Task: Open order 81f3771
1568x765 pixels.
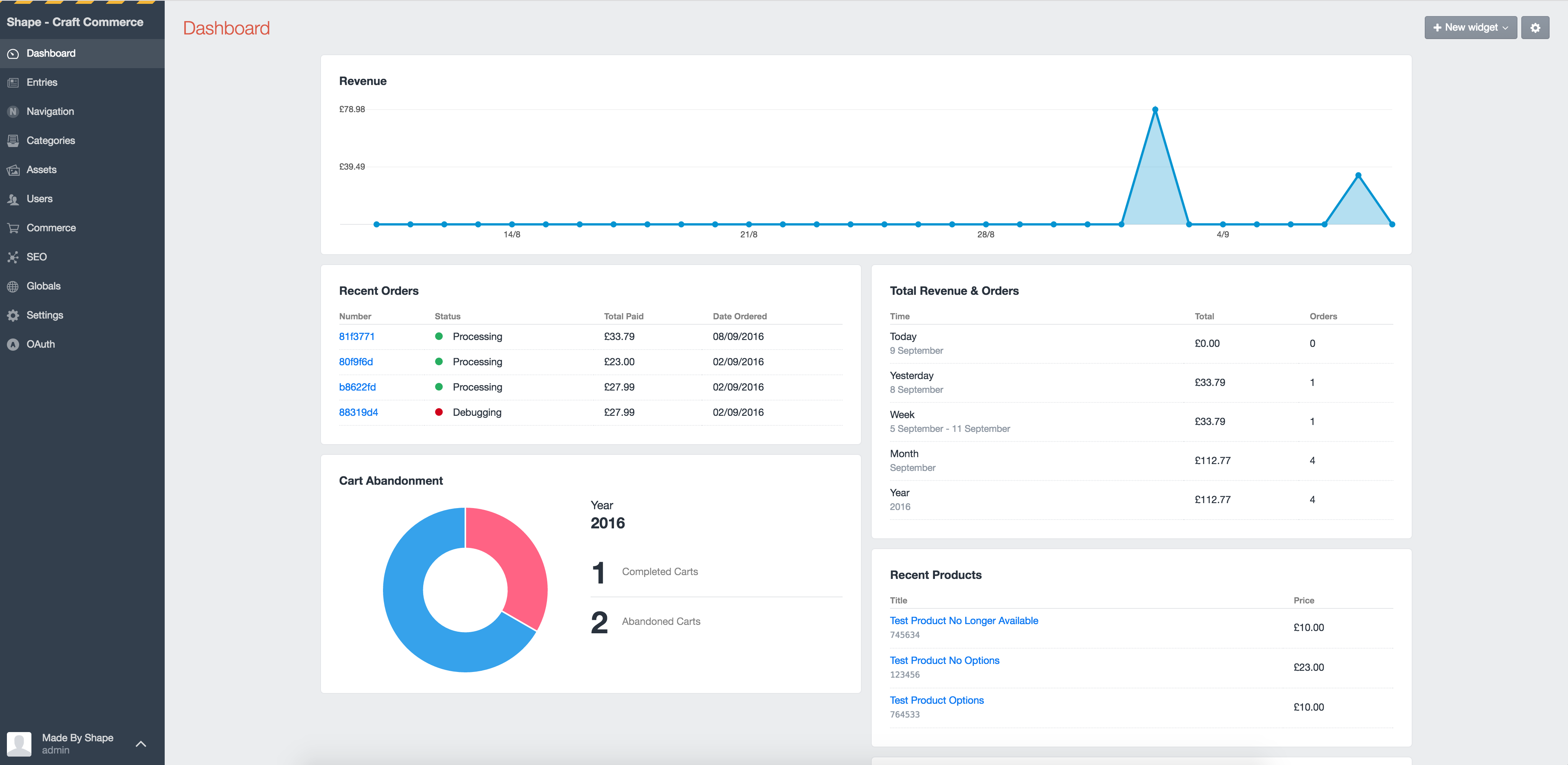Action: (x=357, y=337)
